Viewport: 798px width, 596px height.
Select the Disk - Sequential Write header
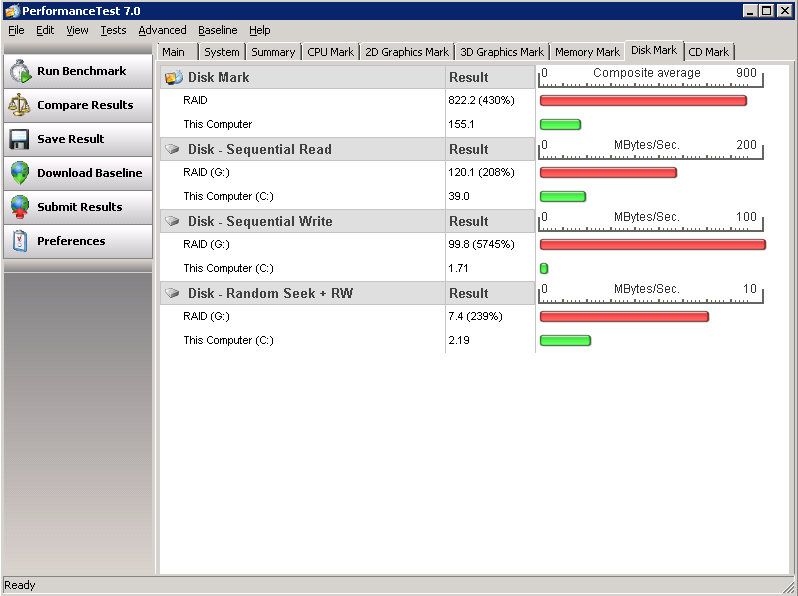tap(348, 221)
